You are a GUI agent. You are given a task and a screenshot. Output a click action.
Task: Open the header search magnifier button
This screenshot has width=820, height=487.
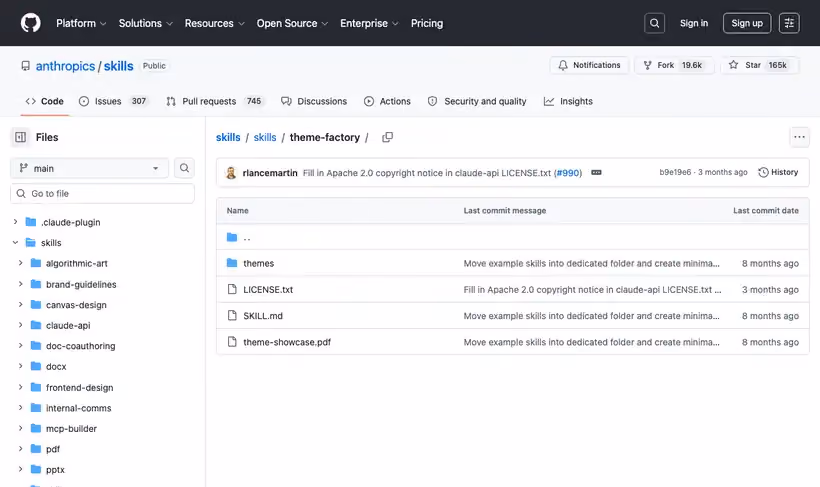tap(654, 23)
